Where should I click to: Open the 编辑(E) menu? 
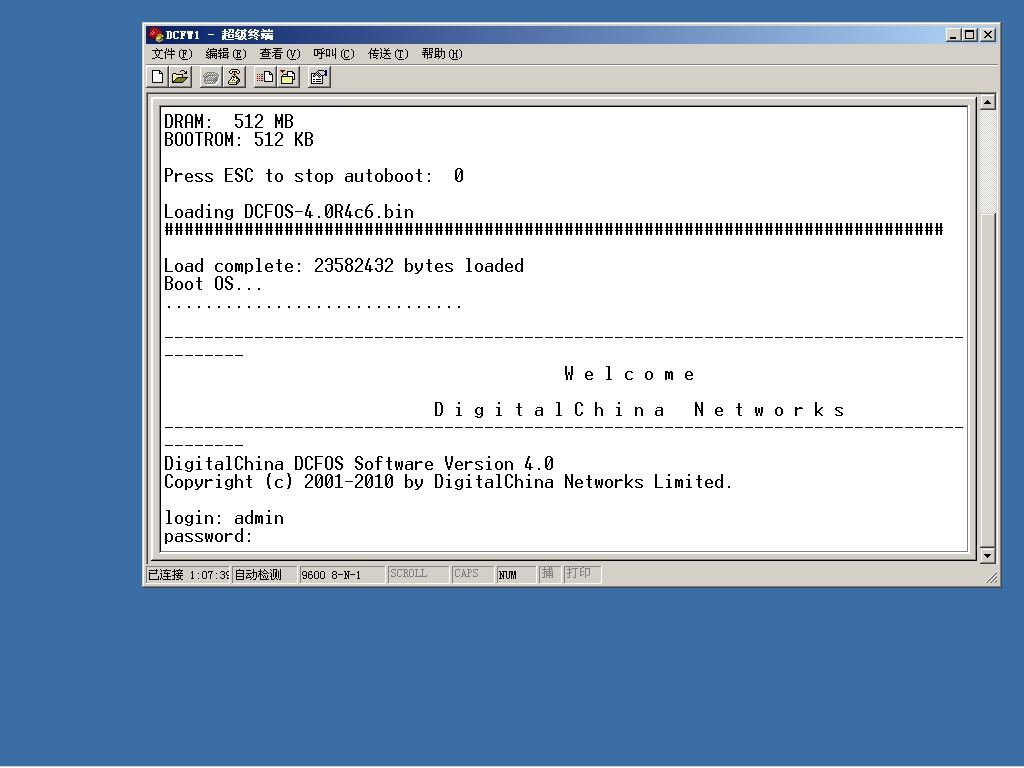click(x=226, y=54)
